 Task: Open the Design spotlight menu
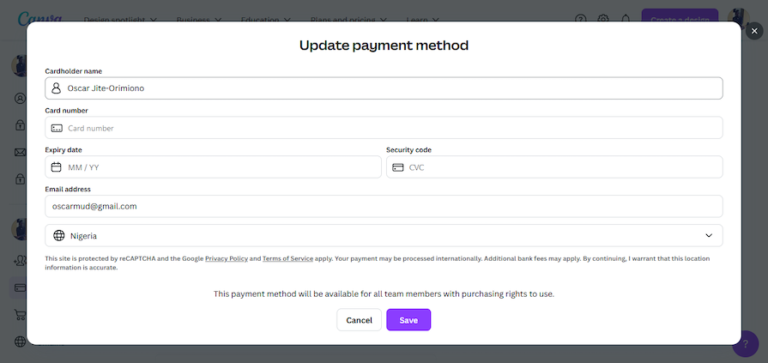pyautogui.click(x=120, y=20)
